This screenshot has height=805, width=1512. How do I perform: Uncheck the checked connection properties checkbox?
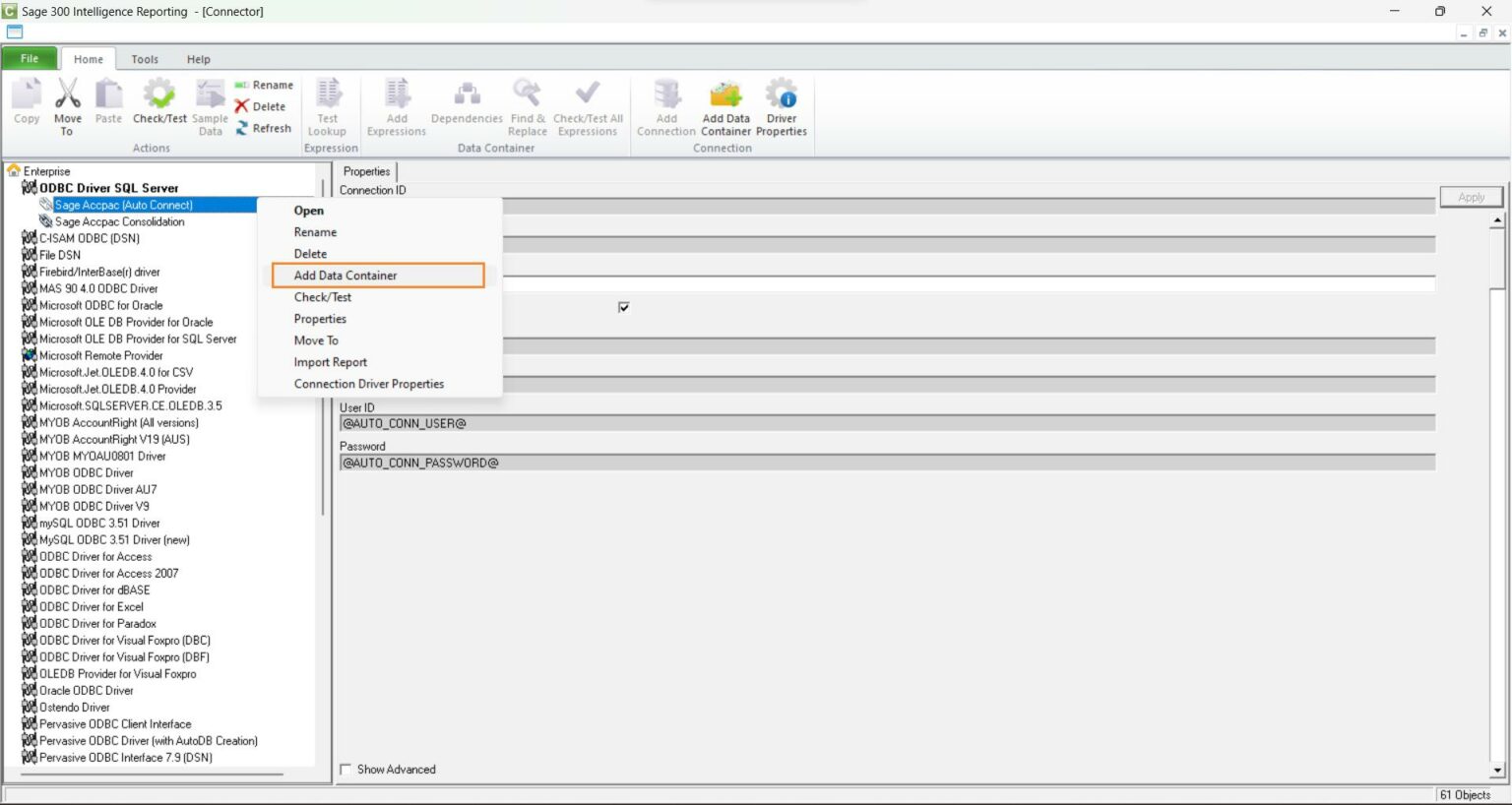coord(623,306)
